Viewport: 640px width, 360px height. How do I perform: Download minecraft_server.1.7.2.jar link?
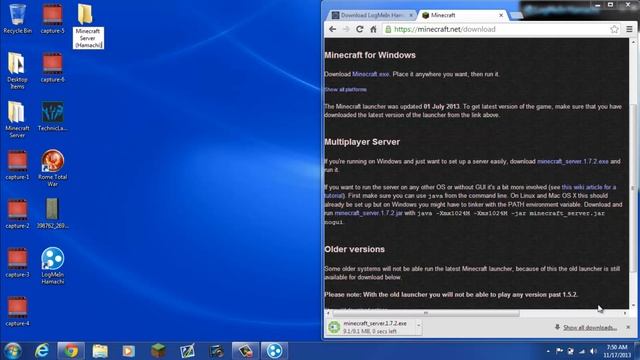pos(369,213)
